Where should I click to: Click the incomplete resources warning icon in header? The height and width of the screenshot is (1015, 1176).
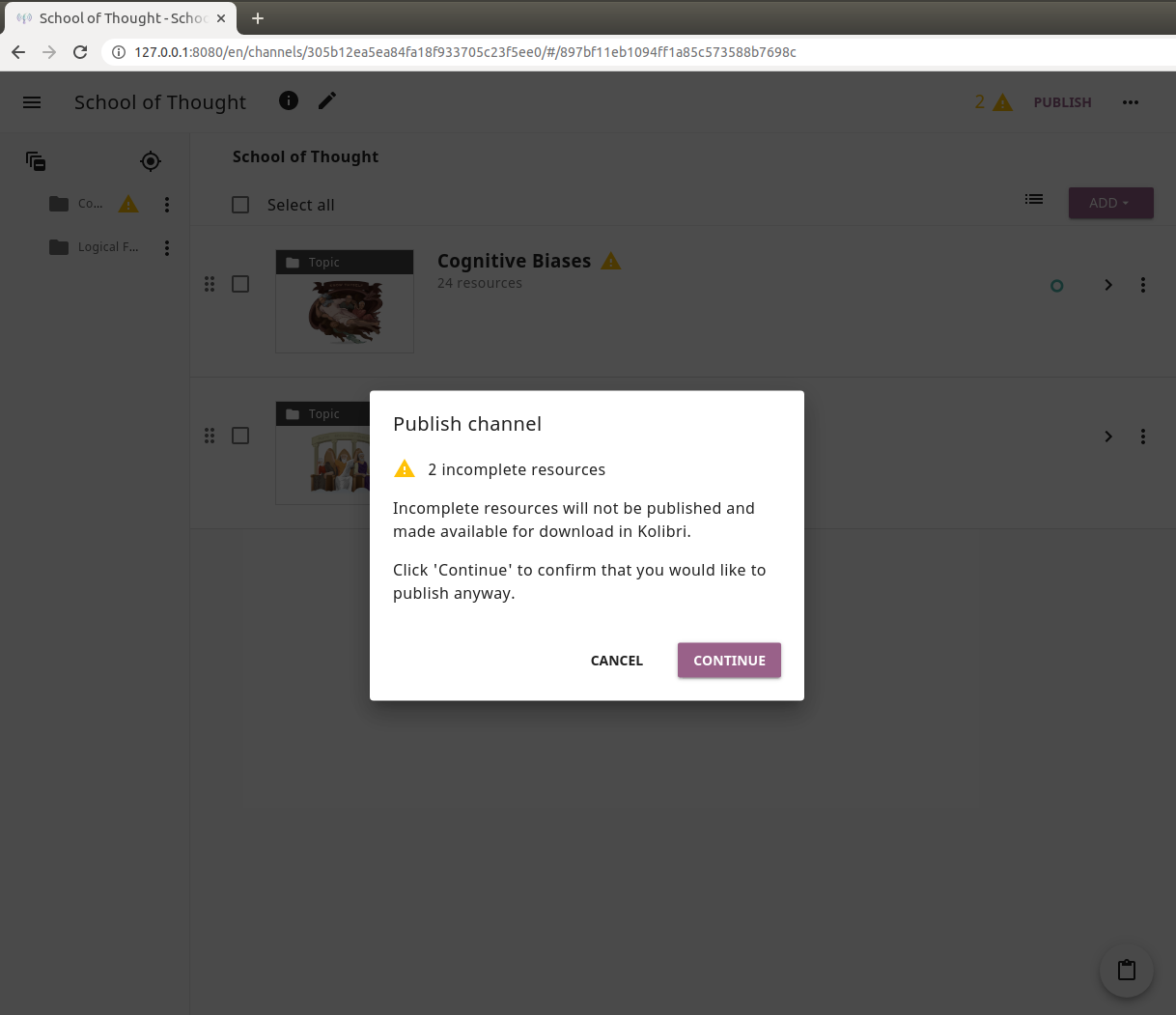(1003, 102)
